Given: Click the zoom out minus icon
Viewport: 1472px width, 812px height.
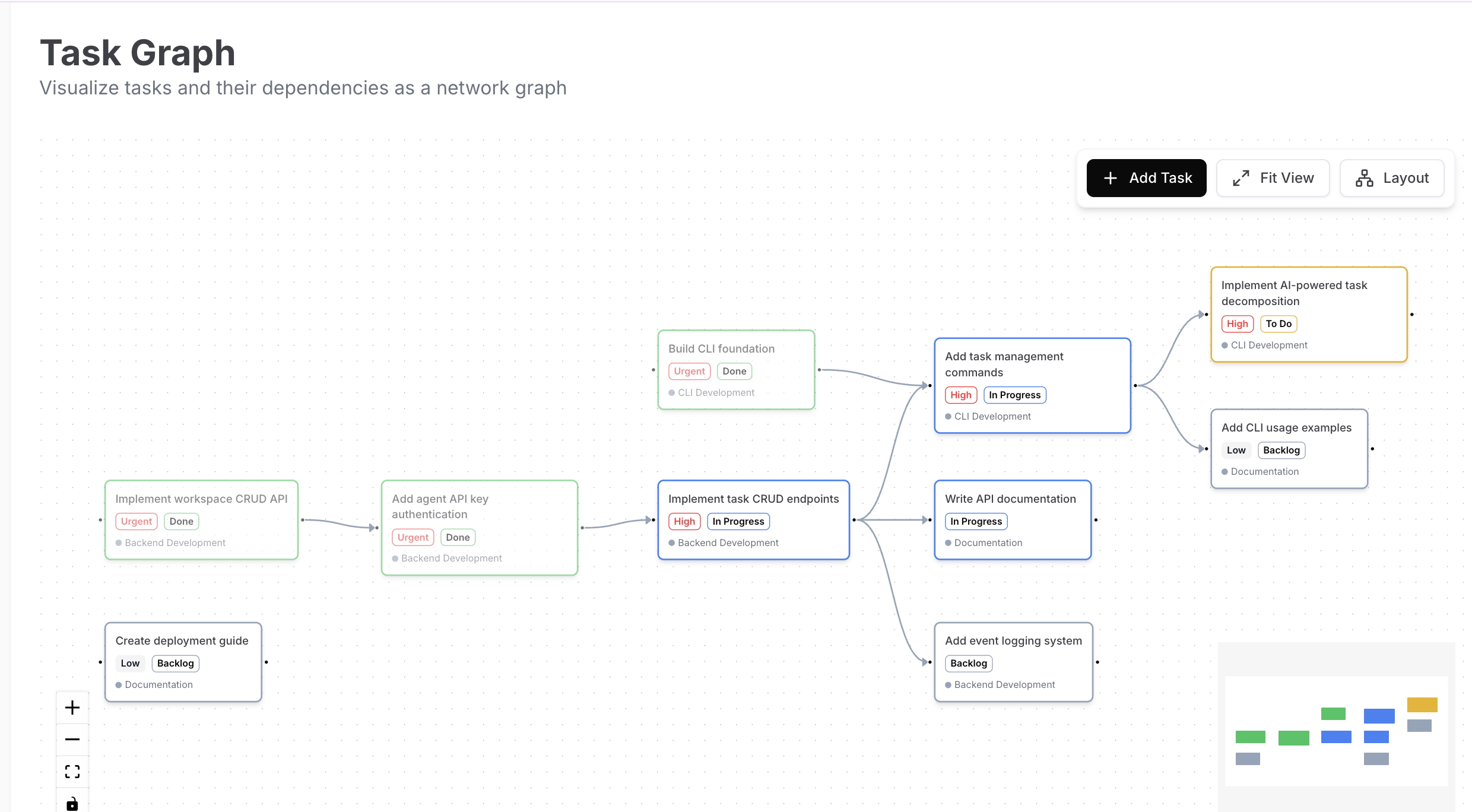Looking at the screenshot, I should pyautogui.click(x=72, y=740).
